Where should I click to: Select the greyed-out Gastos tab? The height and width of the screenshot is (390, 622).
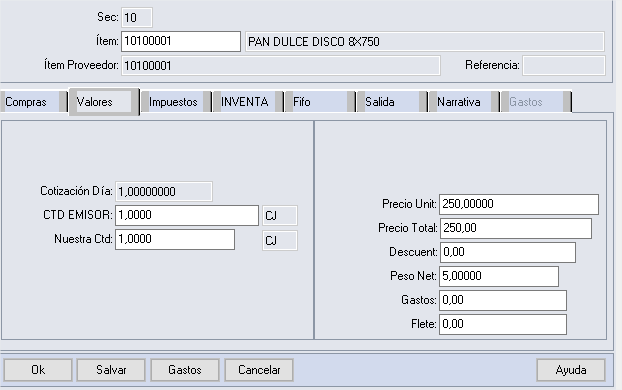536,102
